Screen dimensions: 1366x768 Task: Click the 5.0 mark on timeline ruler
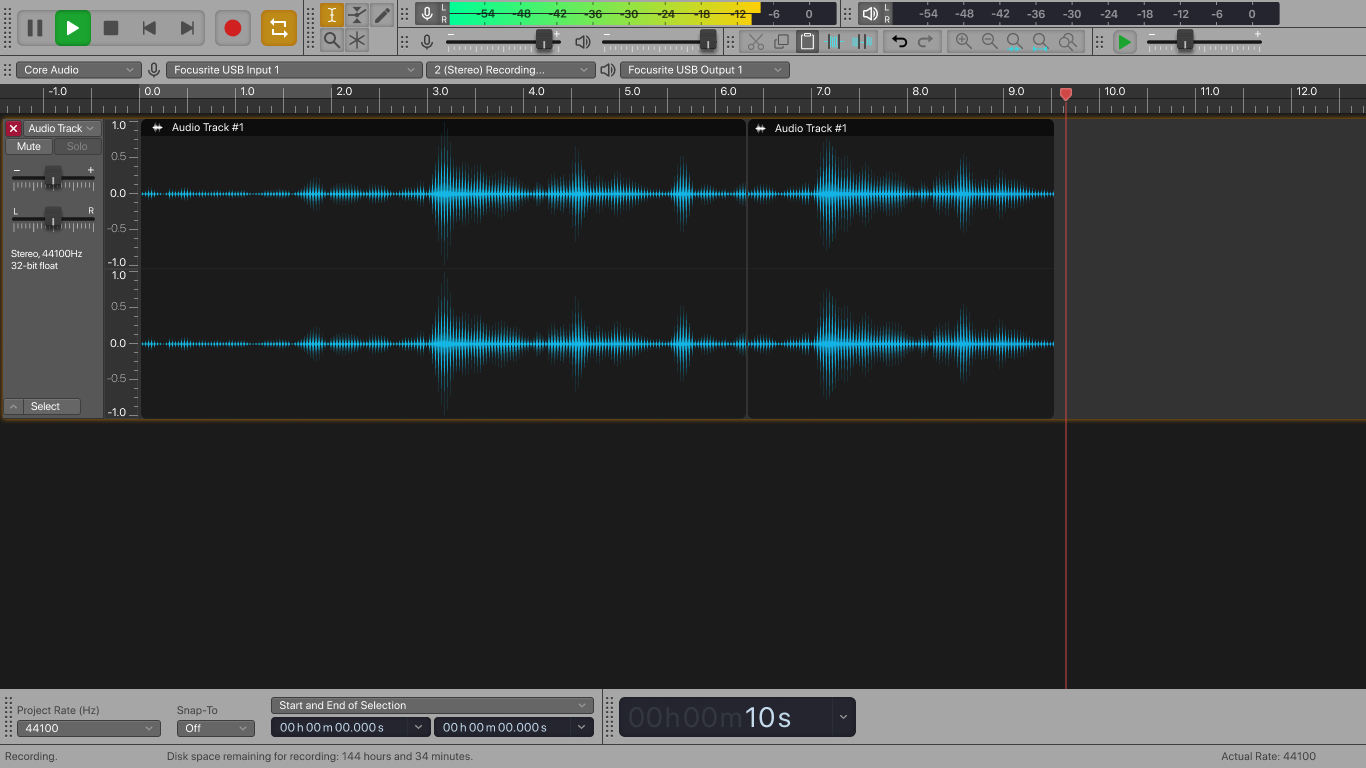point(632,91)
